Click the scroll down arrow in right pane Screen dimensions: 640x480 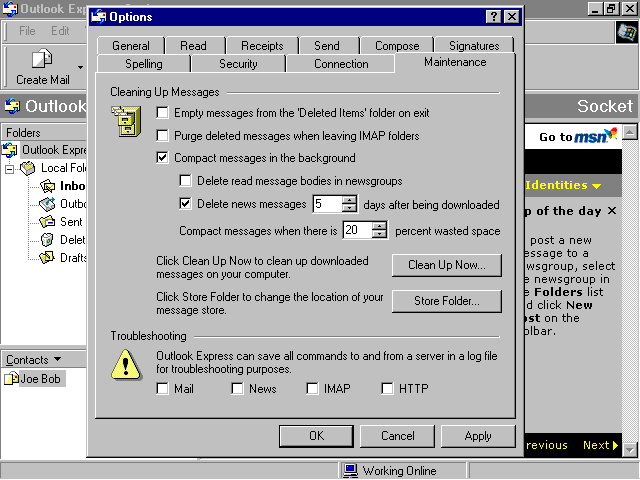[630, 449]
